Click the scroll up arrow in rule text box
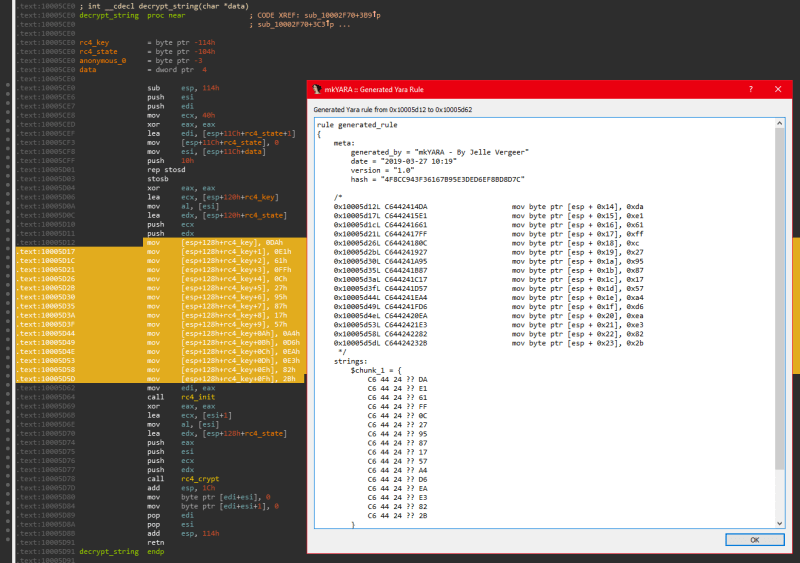800x563 pixels. [780, 123]
